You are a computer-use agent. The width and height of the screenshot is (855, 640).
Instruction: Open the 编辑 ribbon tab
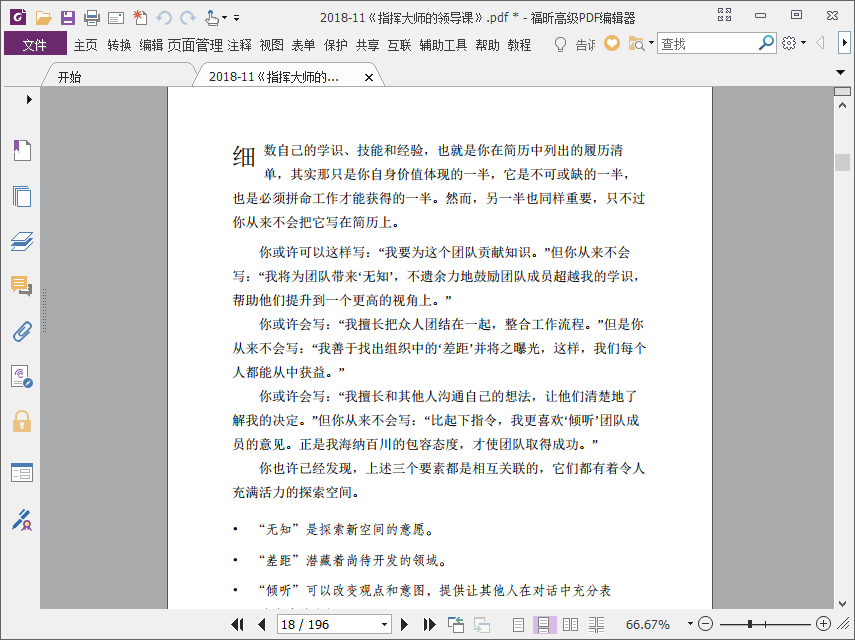[151, 45]
